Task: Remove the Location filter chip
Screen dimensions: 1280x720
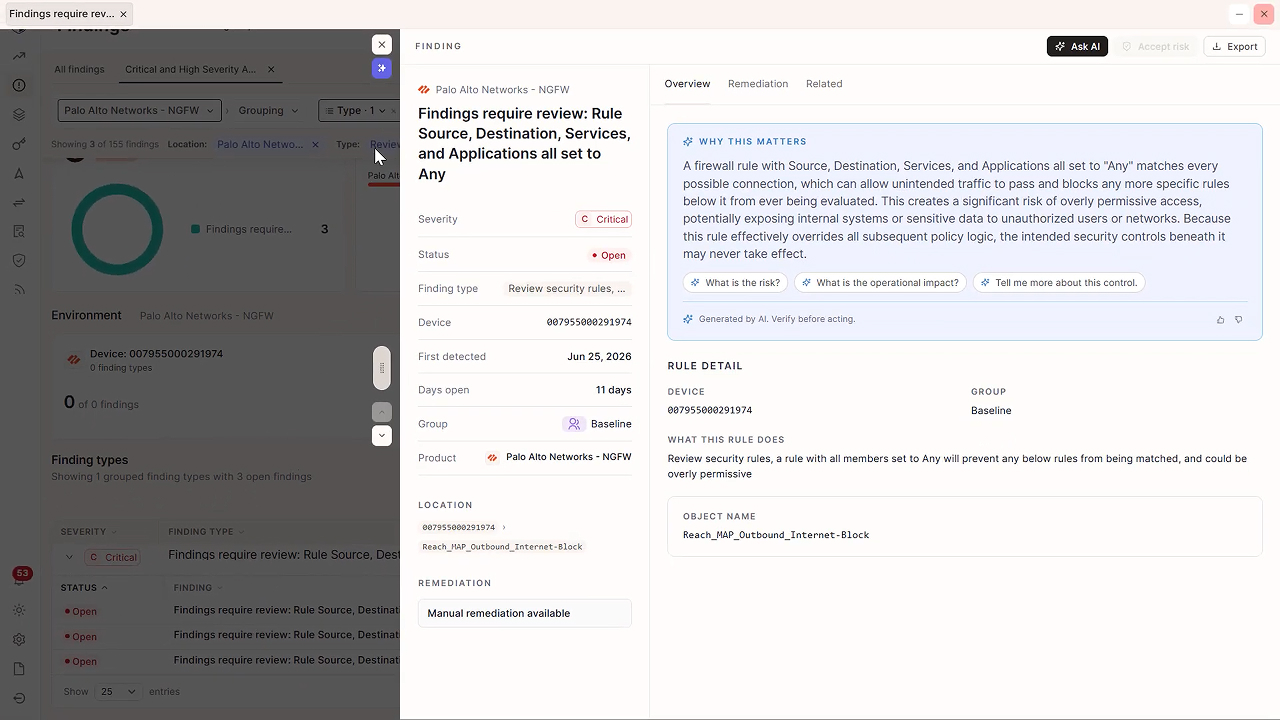Action: [315, 144]
